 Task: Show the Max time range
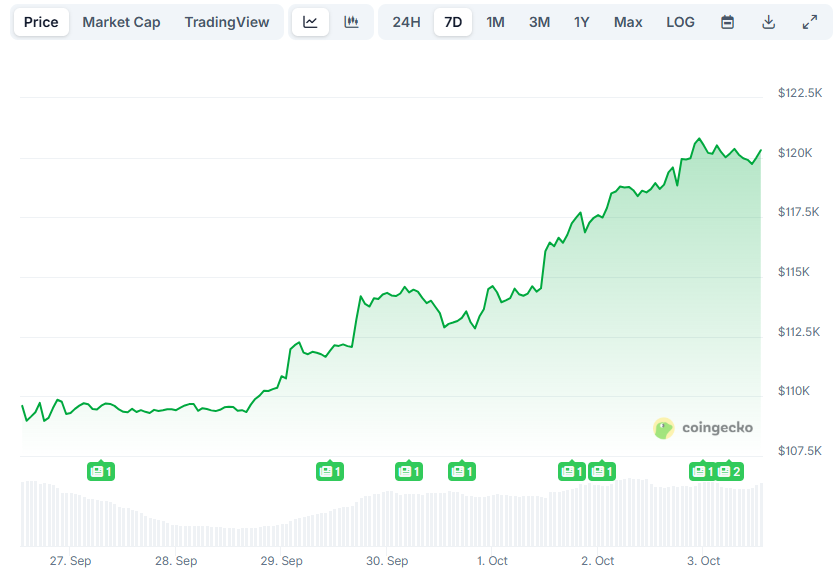click(x=628, y=22)
